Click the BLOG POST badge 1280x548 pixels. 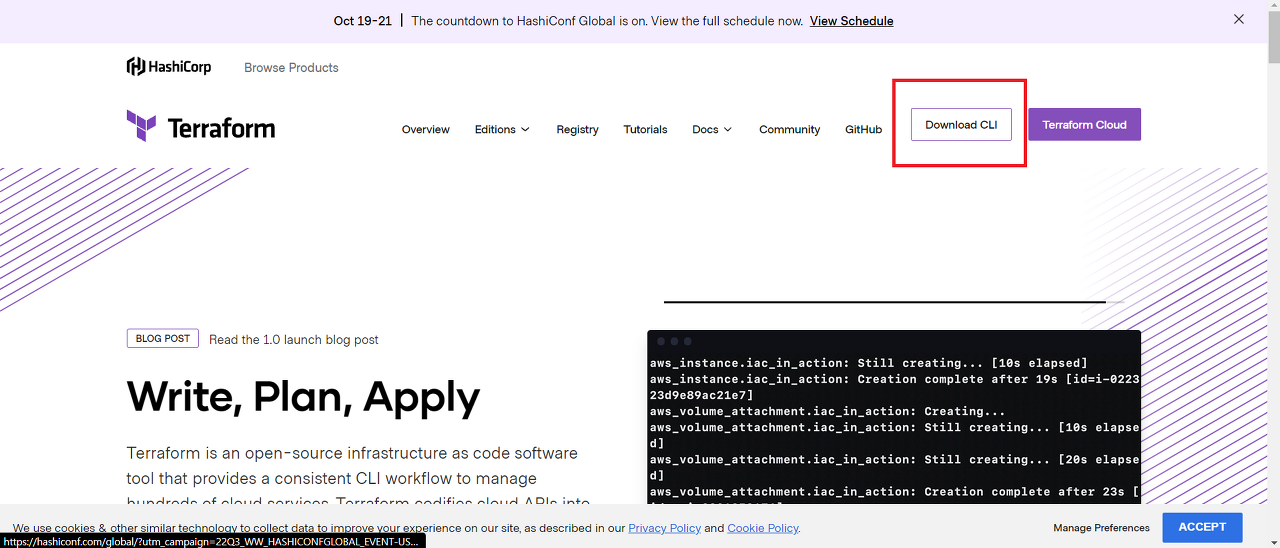(163, 339)
